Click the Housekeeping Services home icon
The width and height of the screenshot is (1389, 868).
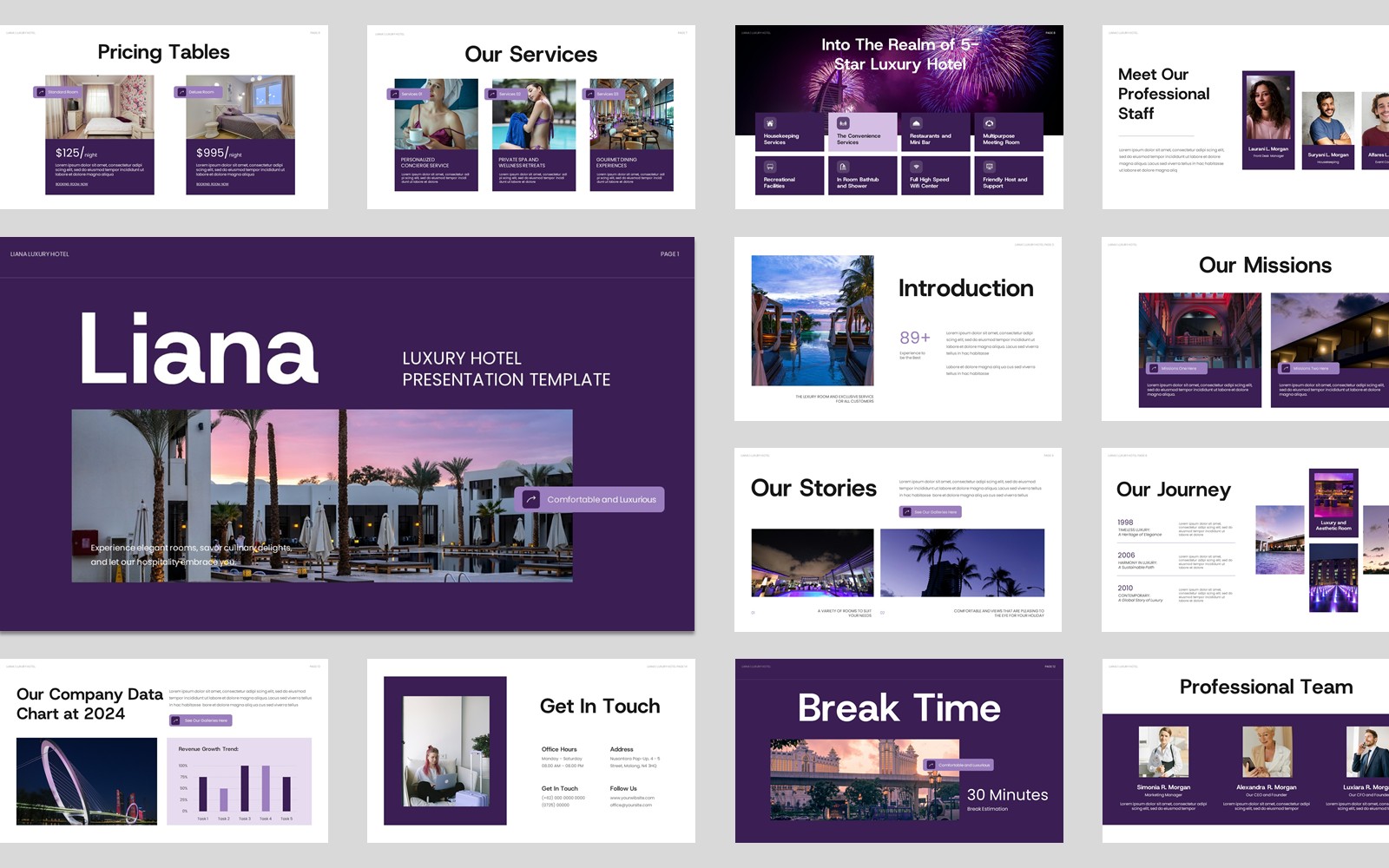pos(769,123)
